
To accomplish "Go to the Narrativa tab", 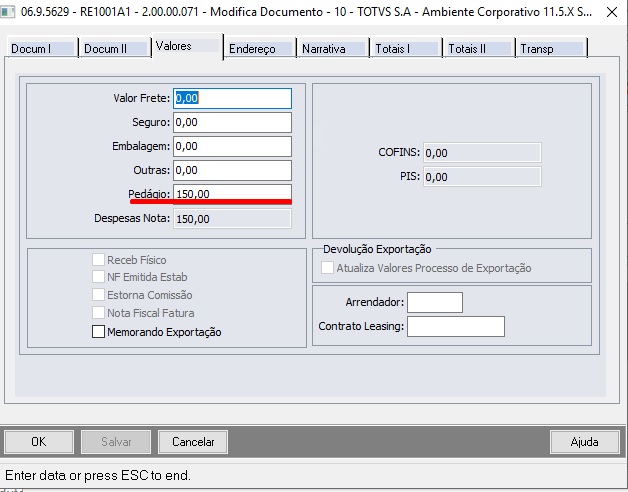I will [x=333, y=48].
